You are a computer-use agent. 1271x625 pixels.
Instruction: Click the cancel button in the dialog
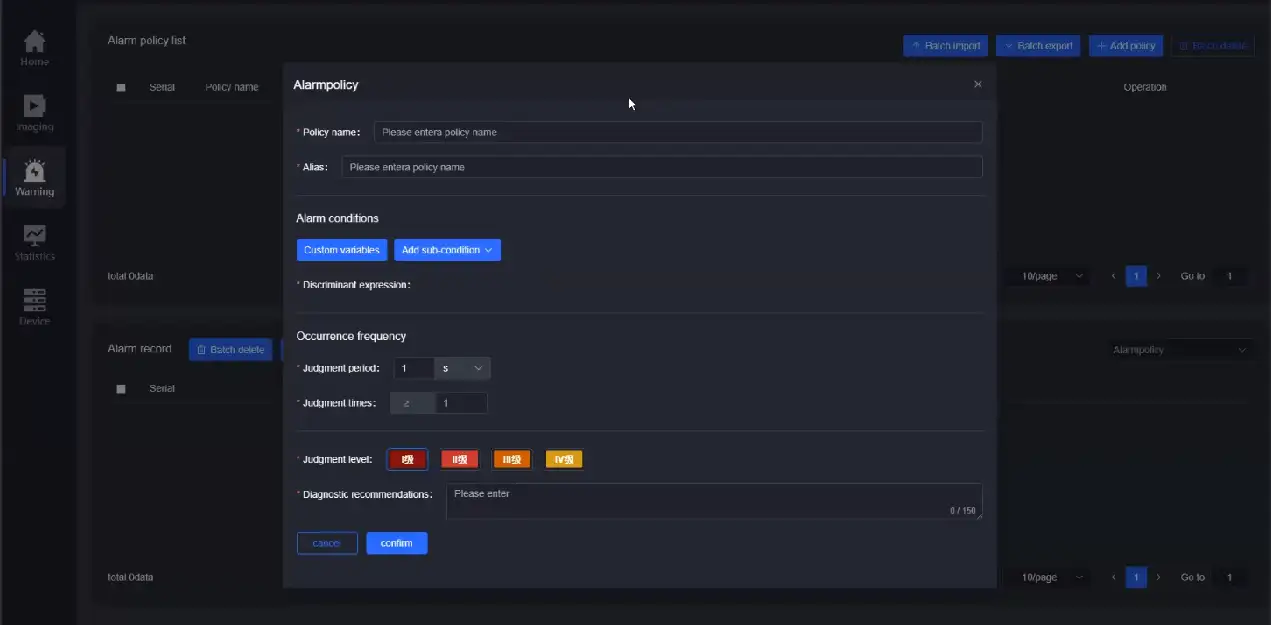pyautogui.click(x=327, y=542)
